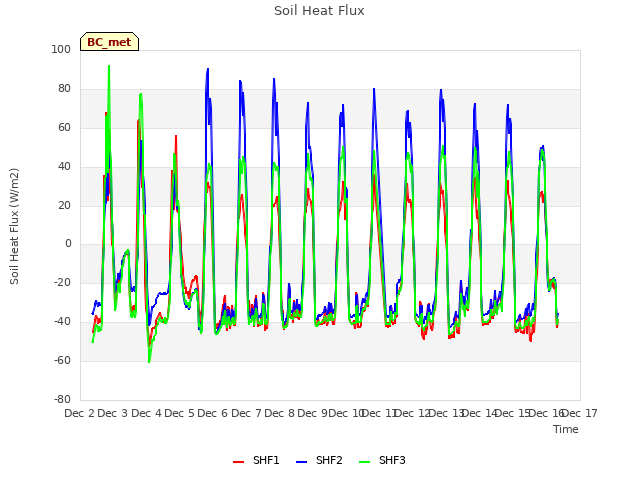This screenshot has width=640, height=480.
Task: Select the Soil Heat Flux chart title
Action: coord(319,11)
